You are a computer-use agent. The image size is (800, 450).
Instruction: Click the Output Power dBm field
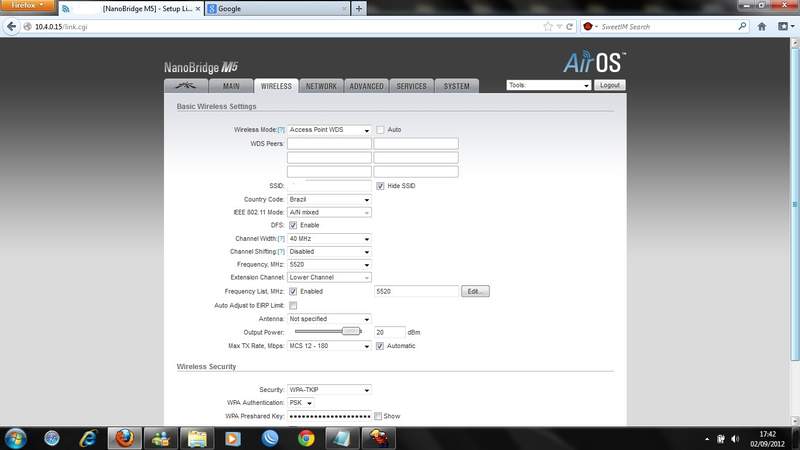pos(390,332)
